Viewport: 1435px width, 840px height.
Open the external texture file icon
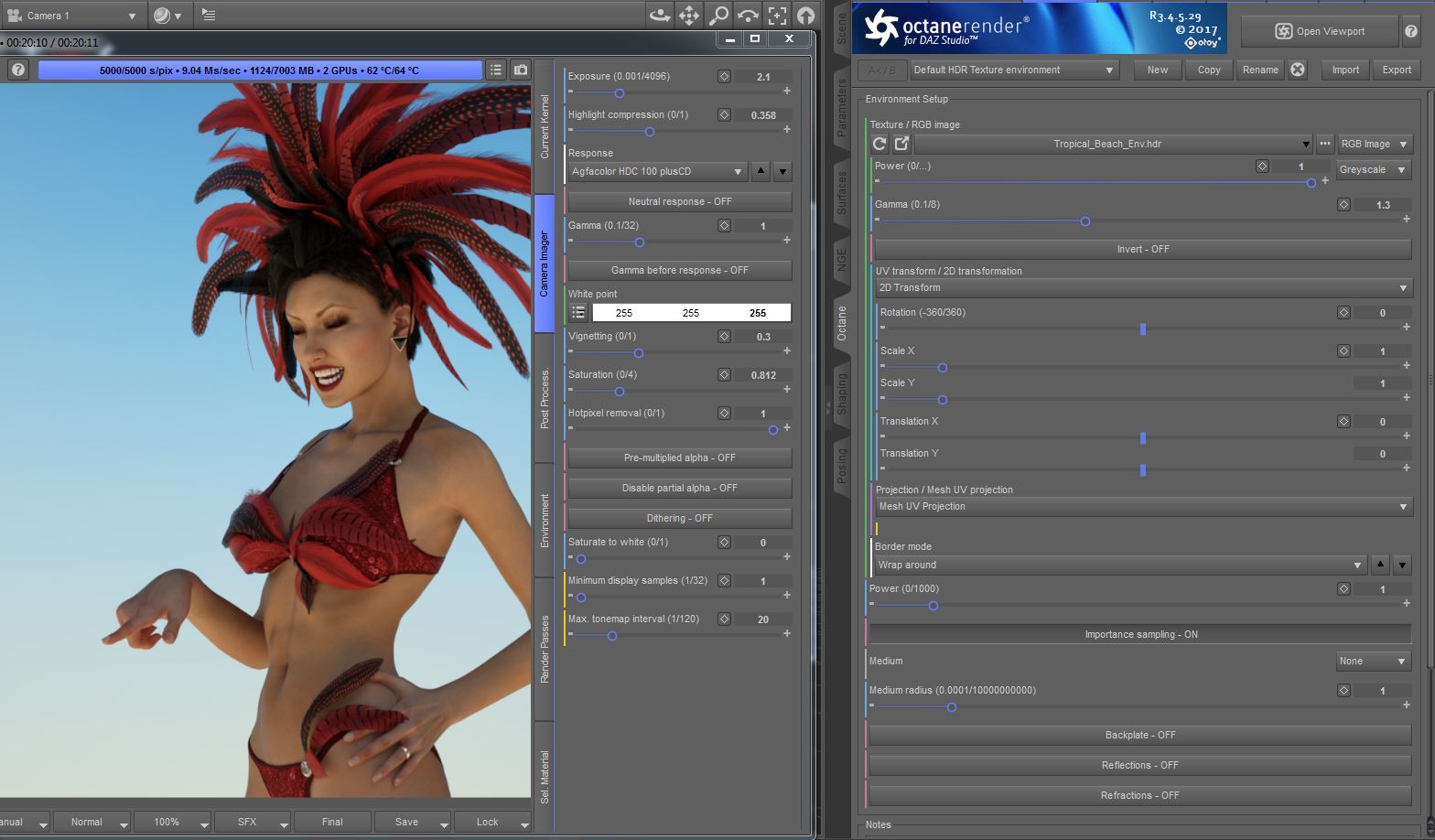(901, 144)
